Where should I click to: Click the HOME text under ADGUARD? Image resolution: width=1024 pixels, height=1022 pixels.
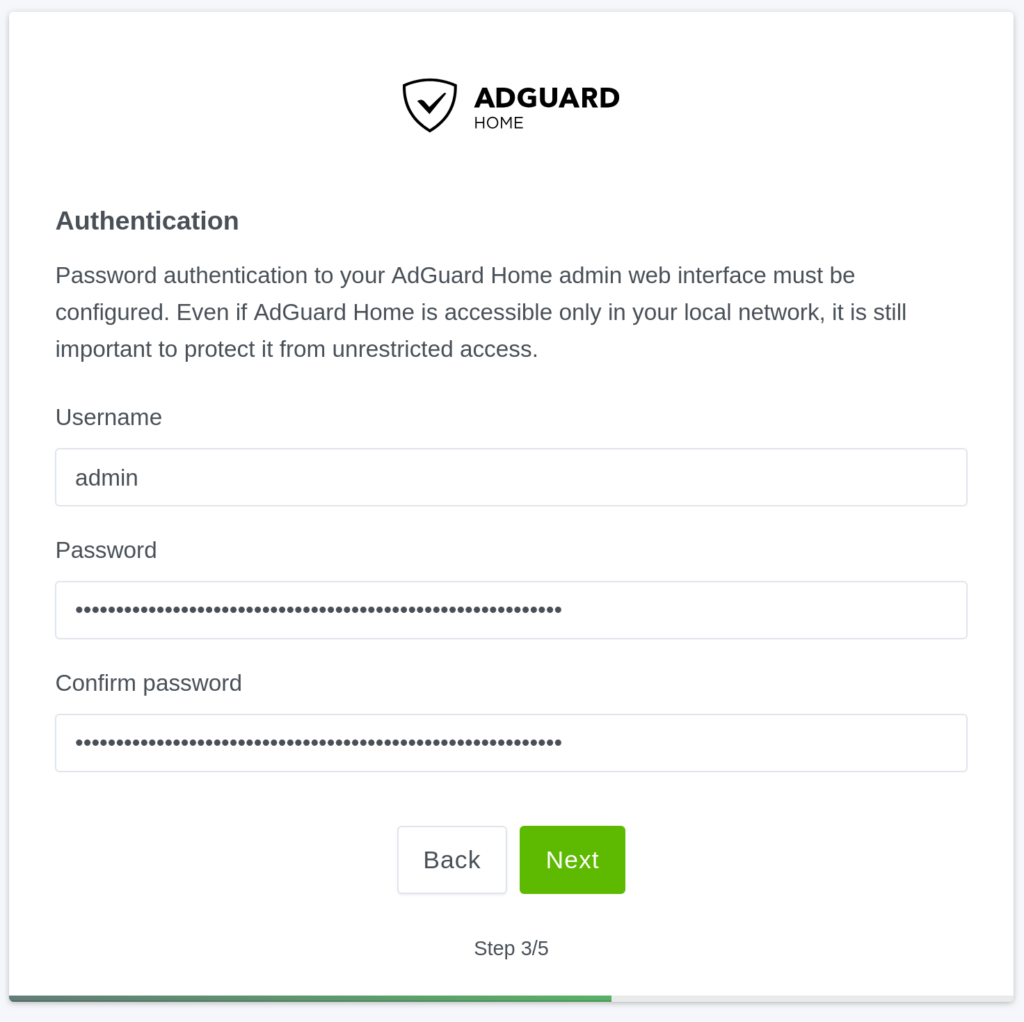click(x=498, y=124)
